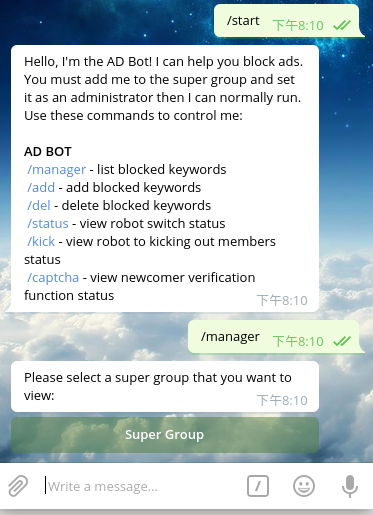Screen dimensions: 373x515
Task: Click the paperclip attach file icon
Action: pyautogui.click(x=18, y=486)
